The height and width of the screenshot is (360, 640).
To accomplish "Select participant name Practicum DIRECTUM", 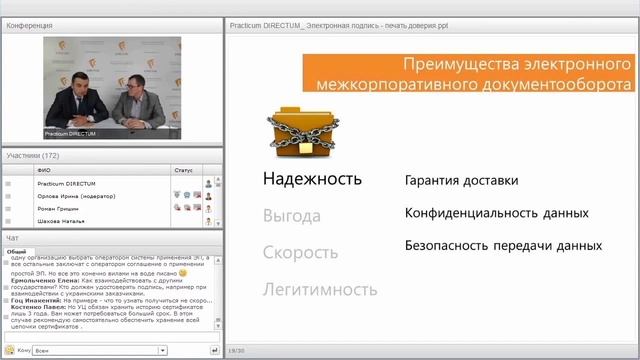I will [66, 184].
